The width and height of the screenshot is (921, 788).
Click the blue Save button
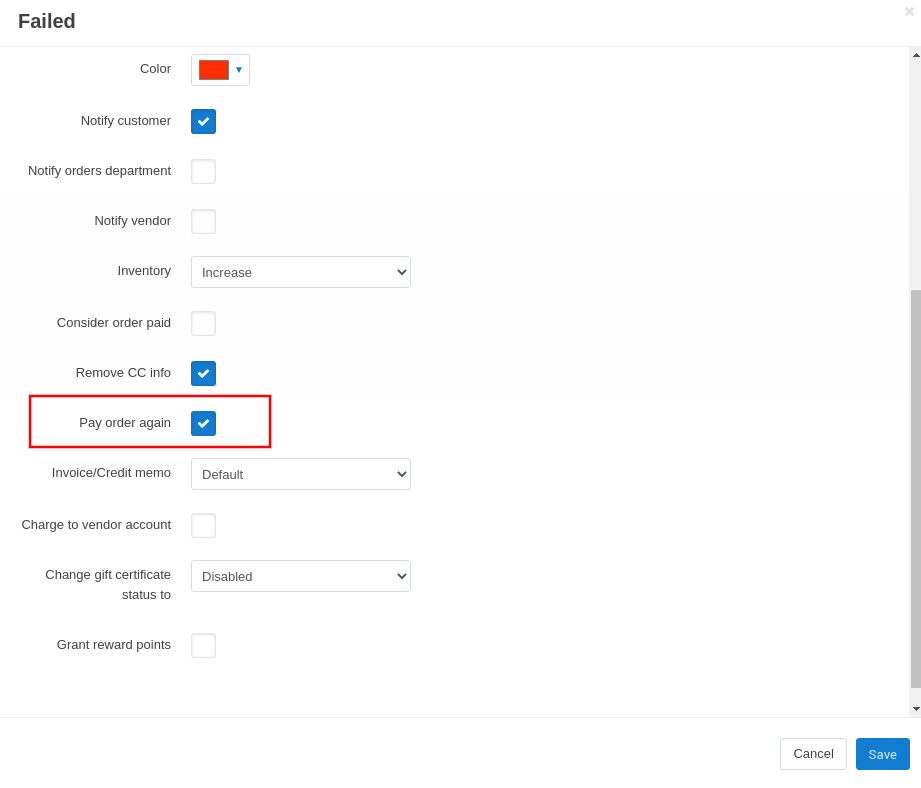(882, 754)
